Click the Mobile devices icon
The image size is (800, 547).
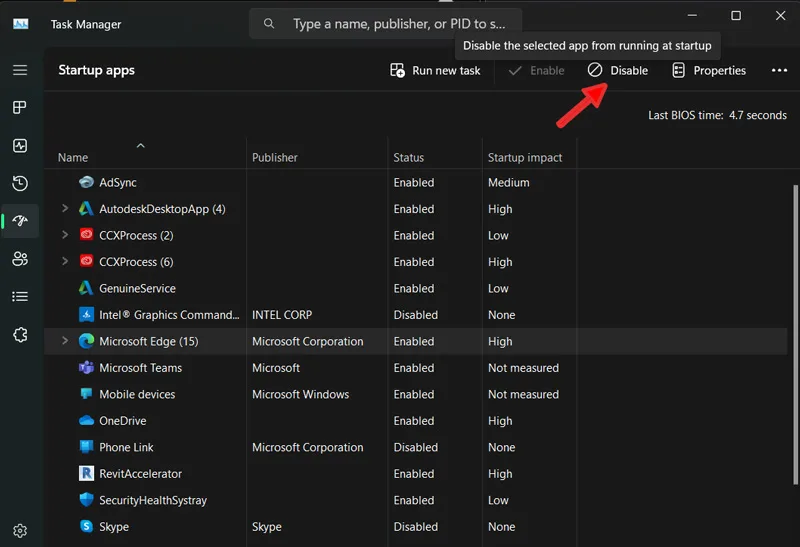pyautogui.click(x=86, y=394)
